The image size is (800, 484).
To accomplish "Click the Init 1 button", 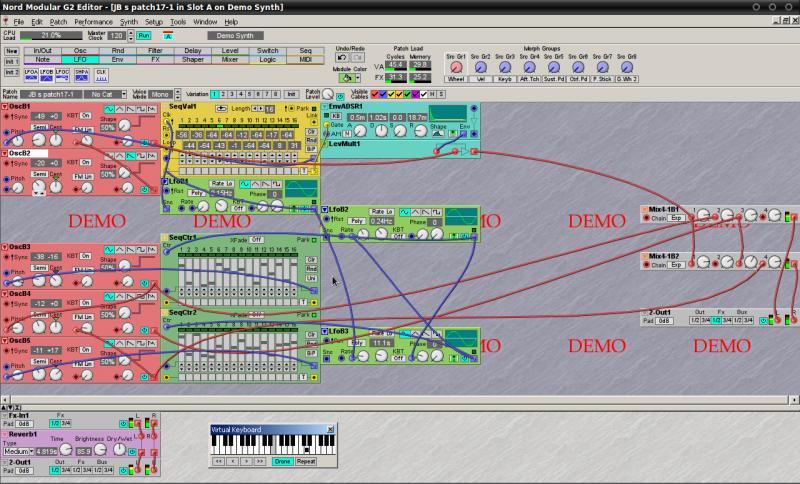I will (11, 62).
